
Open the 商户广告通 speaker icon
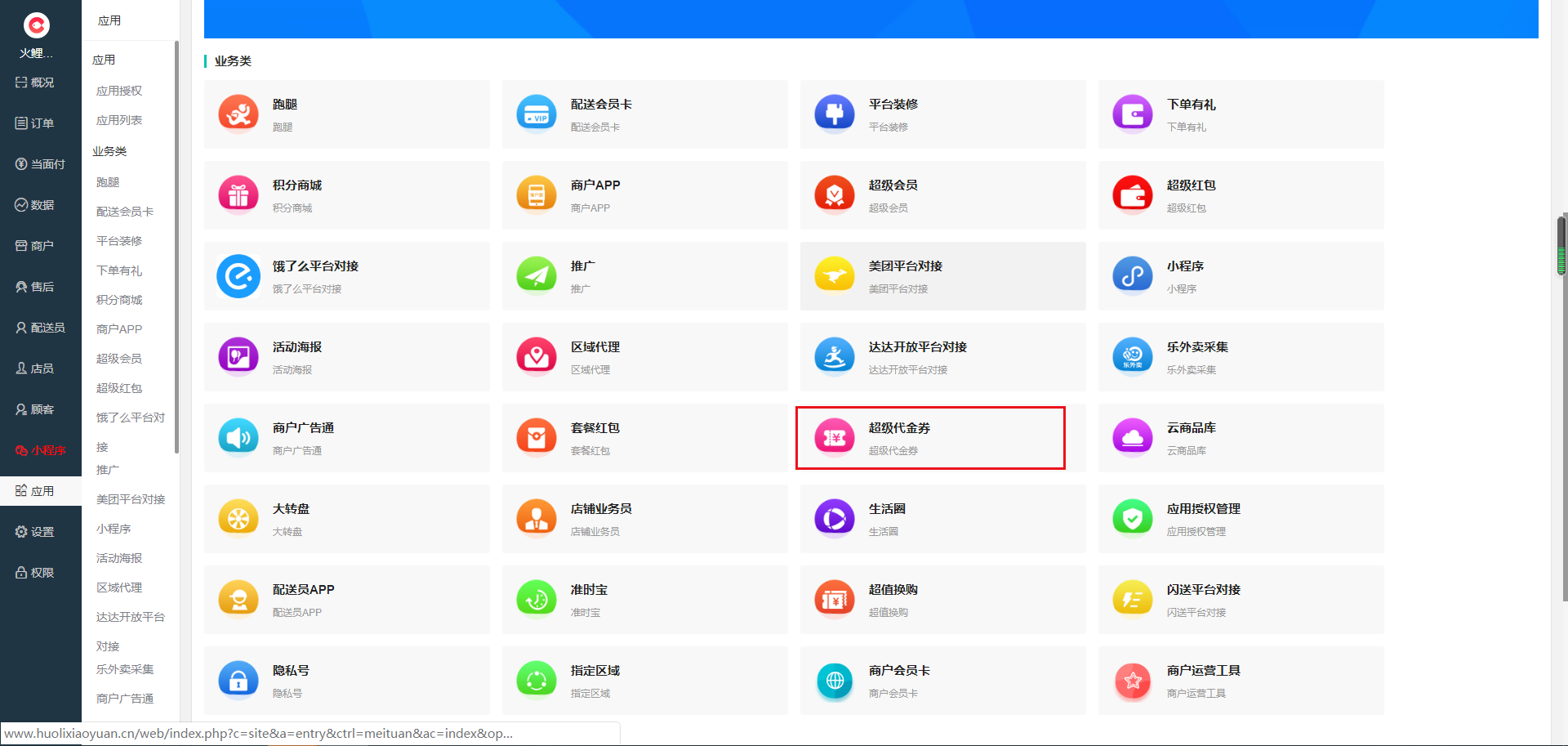pos(238,437)
